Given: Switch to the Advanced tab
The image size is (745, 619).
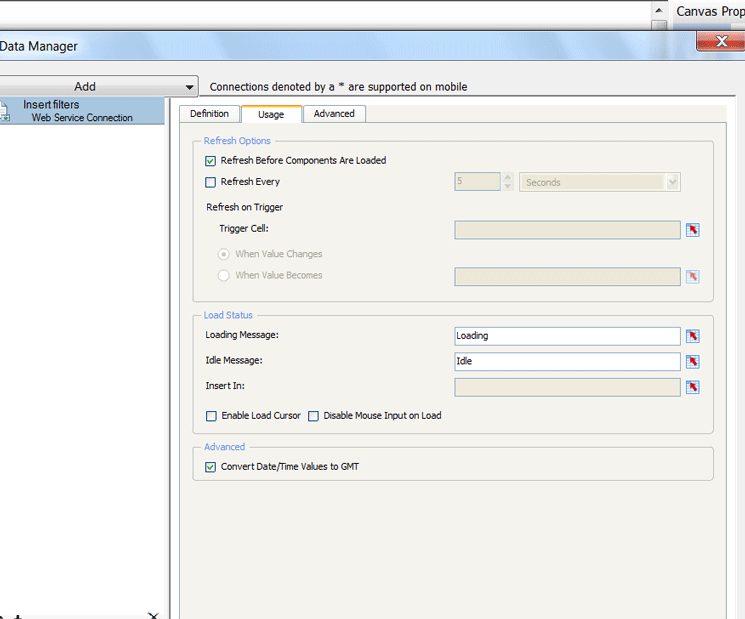Looking at the screenshot, I should coord(334,114).
